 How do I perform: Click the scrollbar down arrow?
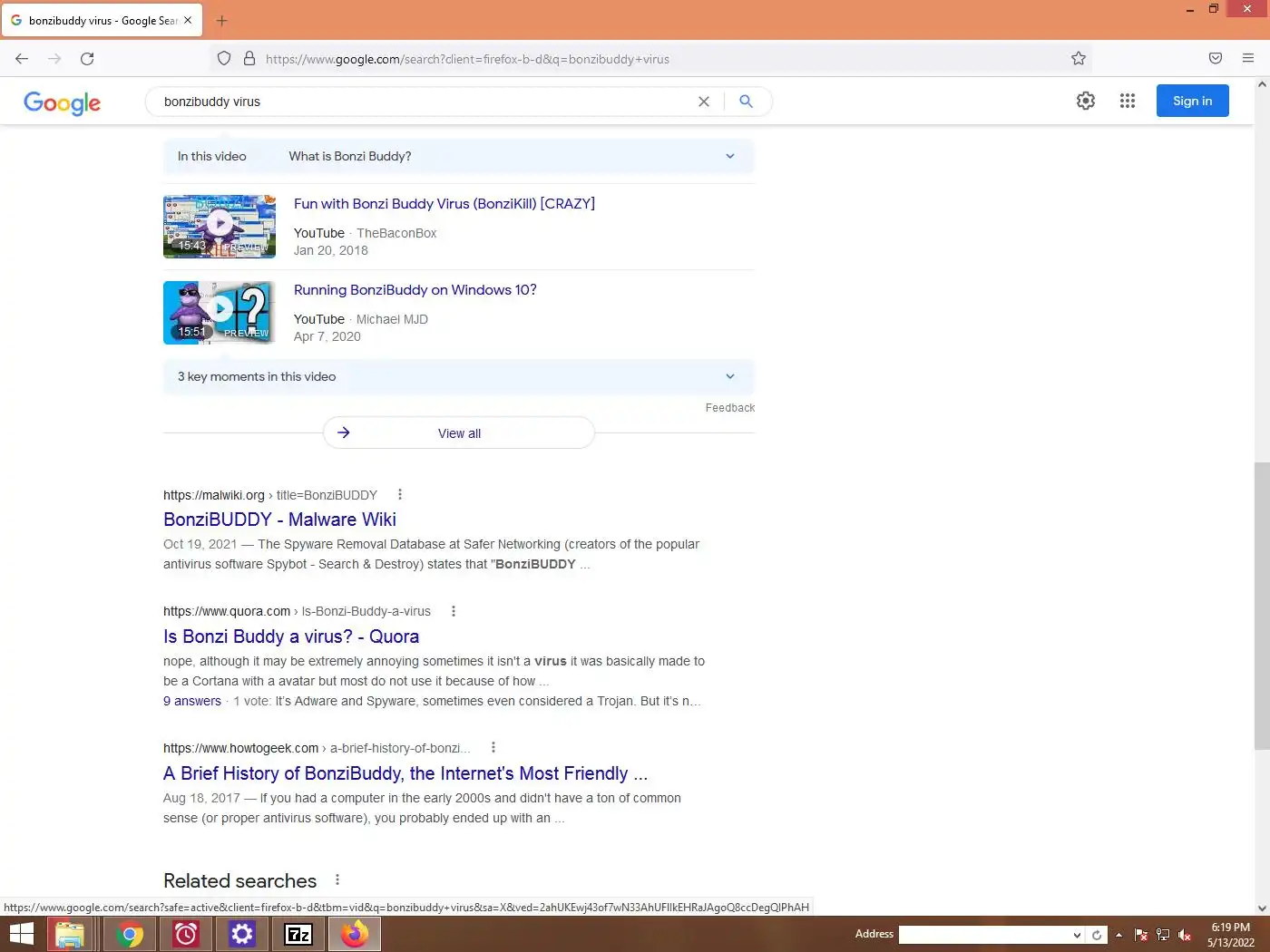point(1262,908)
